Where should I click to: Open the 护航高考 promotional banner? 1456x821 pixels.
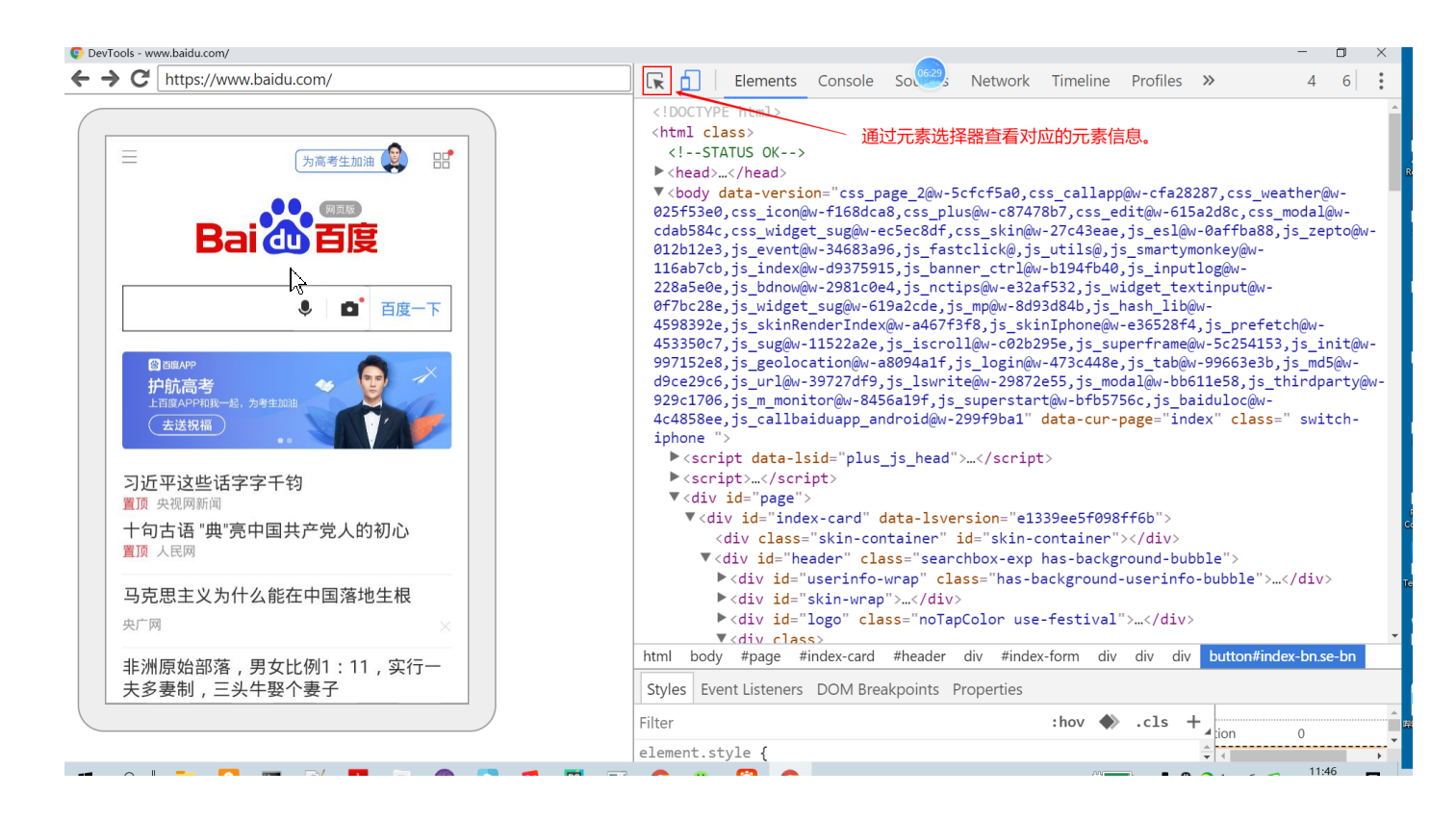tap(287, 400)
